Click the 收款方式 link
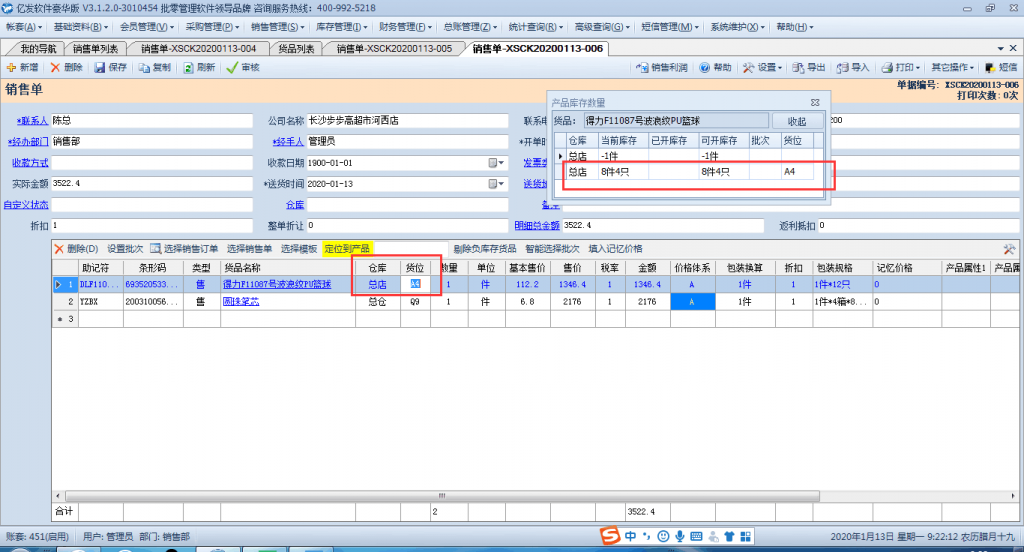 pos(30,163)
